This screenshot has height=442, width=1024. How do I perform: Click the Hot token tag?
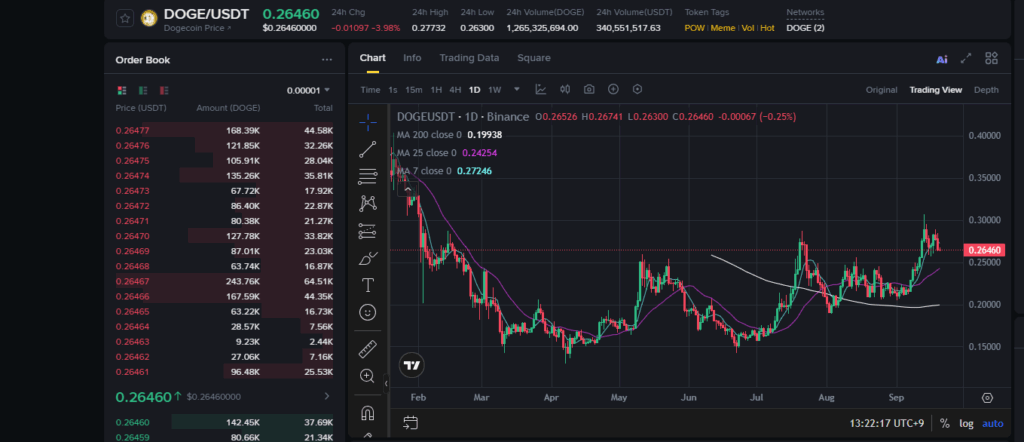point(767,28)
